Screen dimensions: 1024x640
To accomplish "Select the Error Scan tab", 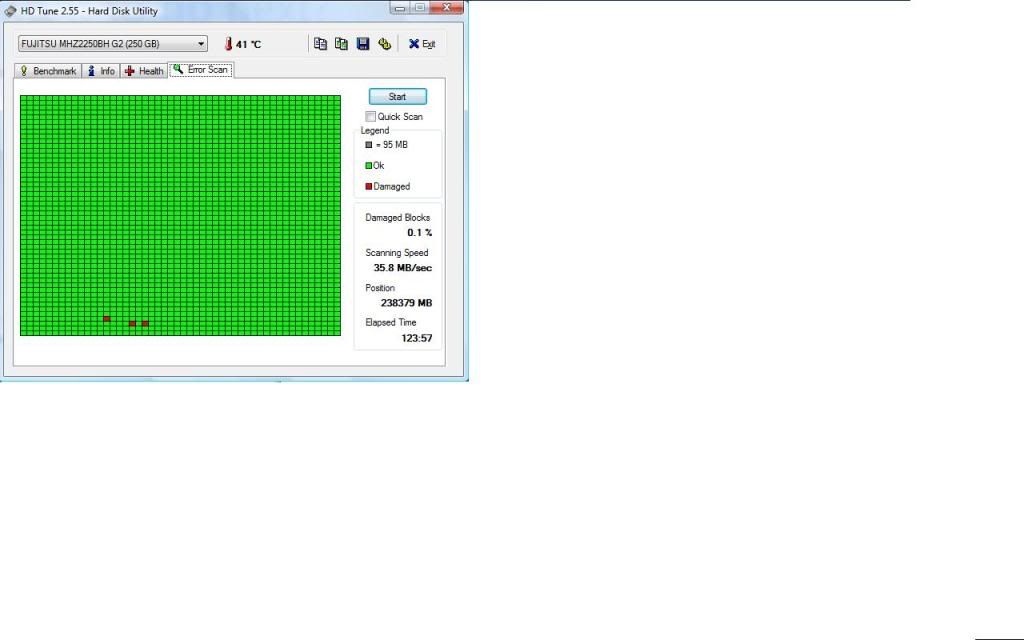I will (201, 70).
